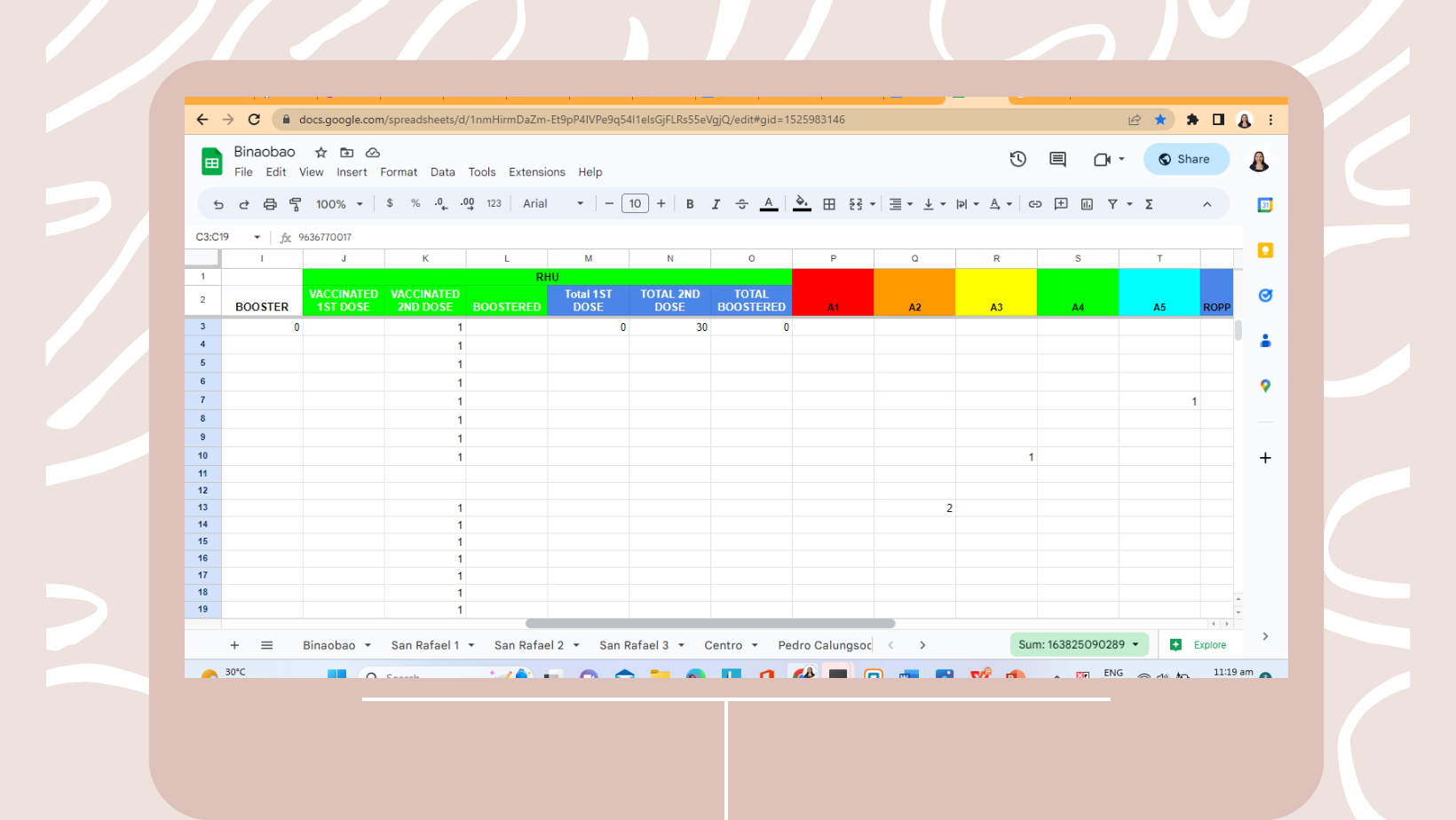Add a new sheet with the plus button
The height and width of the screenshot is (820, 1456).
tap(234, 645)
